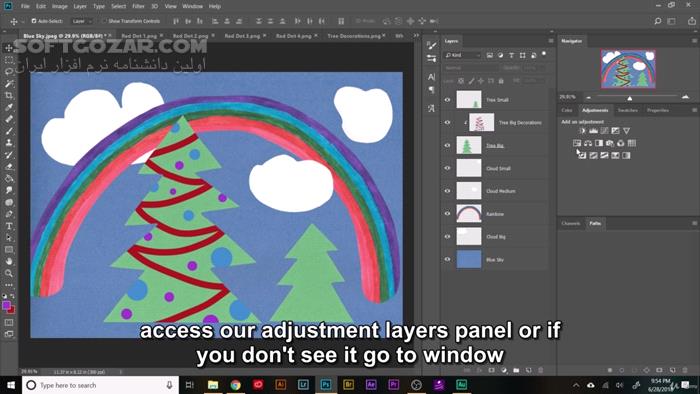This screenshot has height=394, width=700.
Task: Hide the Tree Big Decorations layer
Action: tap(447, 122)
